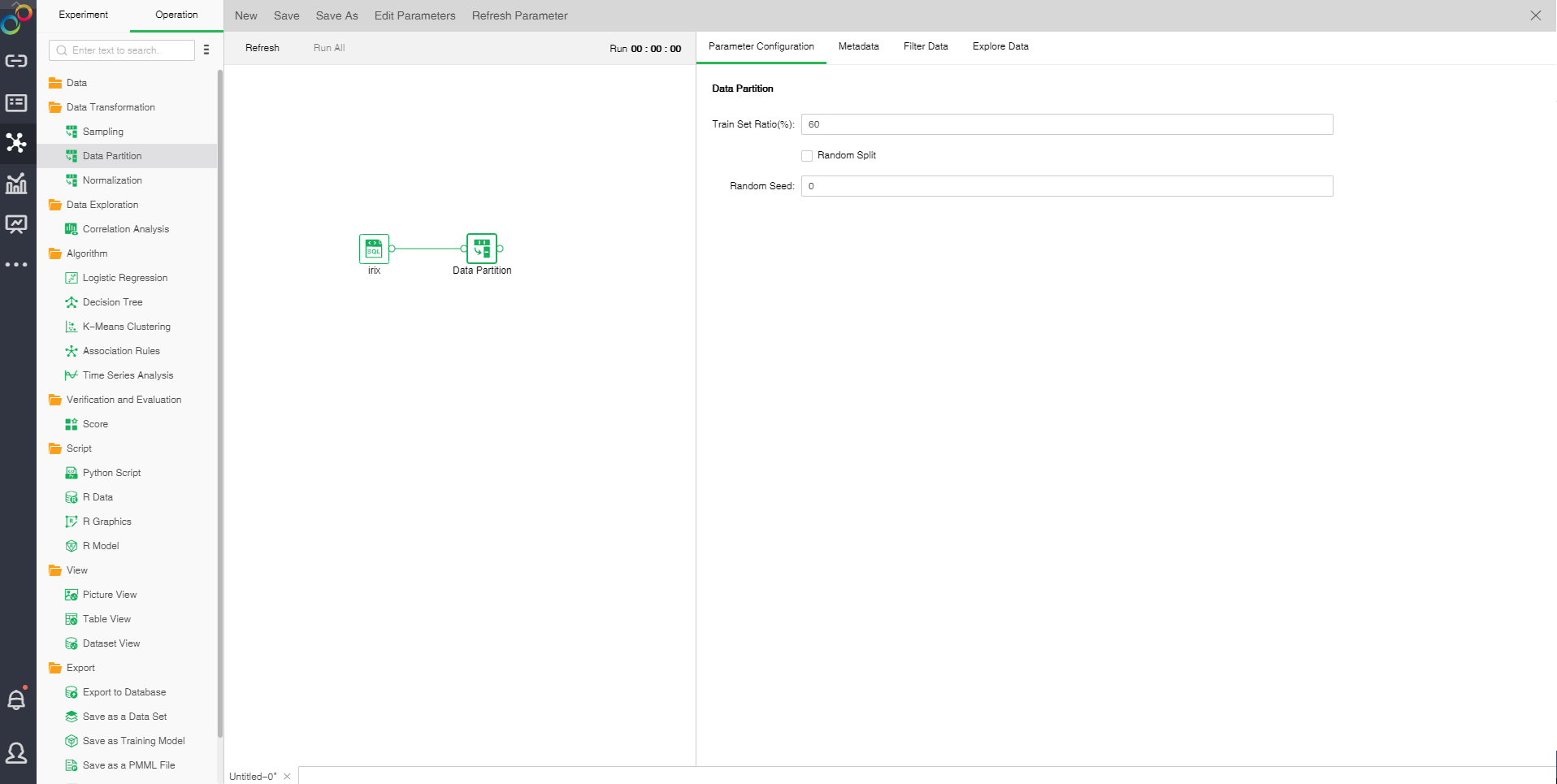Select the Save as a Data Set operation
The image size is (1557, 784).
[124, 717]
